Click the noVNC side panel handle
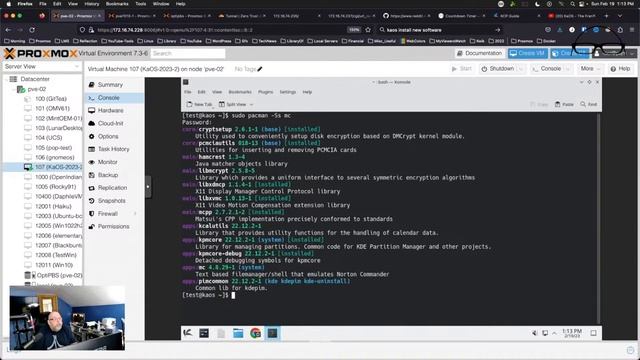Image resolution: width=640 pixels, height=360 pixels. click(148, 187)
